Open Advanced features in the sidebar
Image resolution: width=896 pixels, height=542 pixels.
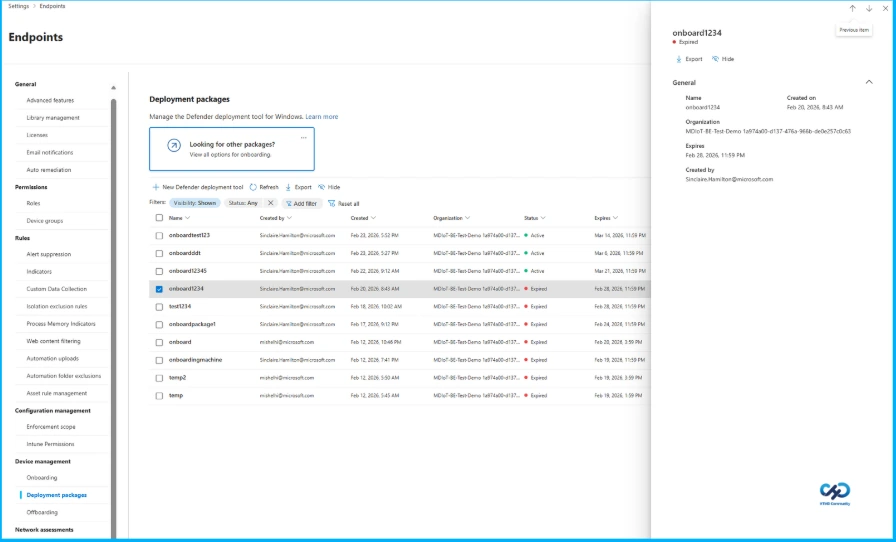[x=50, y=101]
